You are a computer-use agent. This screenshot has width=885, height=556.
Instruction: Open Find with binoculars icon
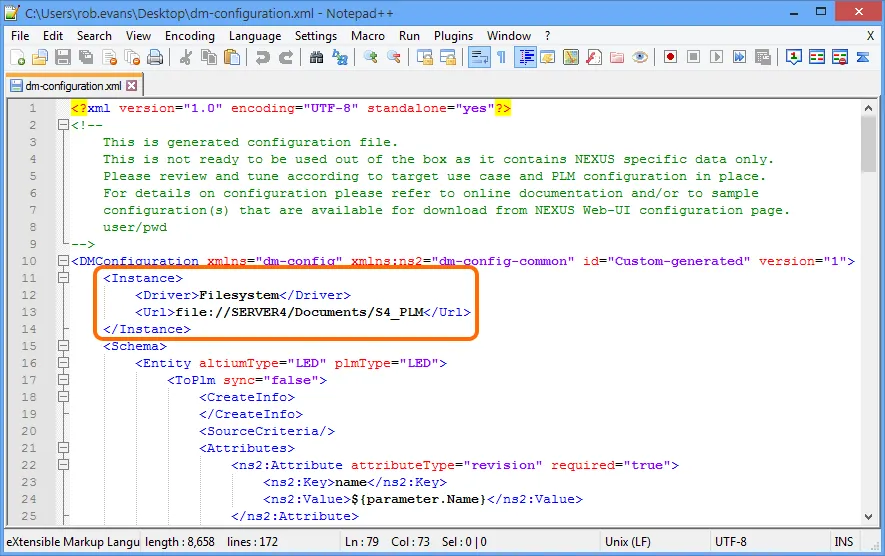(x=317, y=57)
